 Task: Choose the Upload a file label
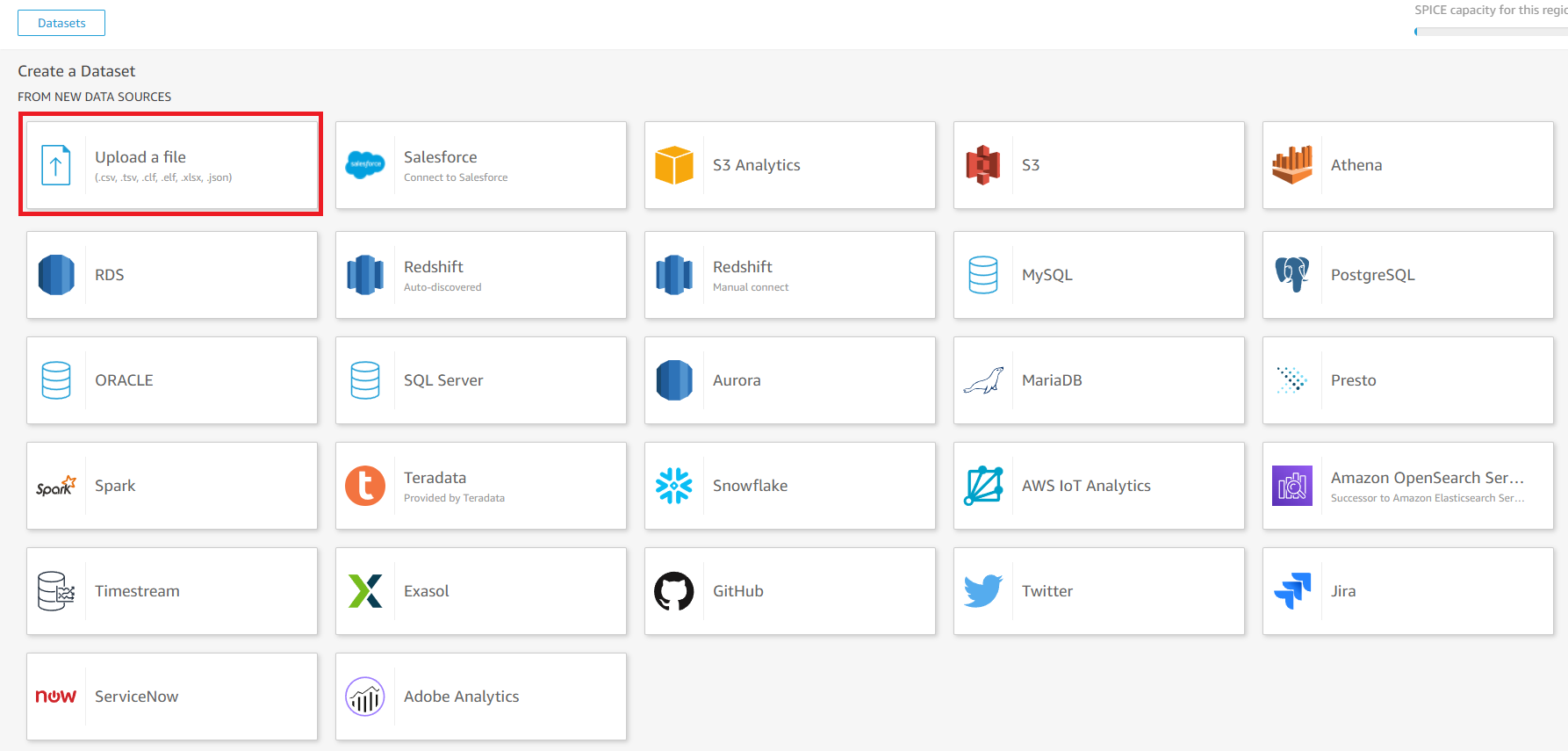[x=140, y=157]
